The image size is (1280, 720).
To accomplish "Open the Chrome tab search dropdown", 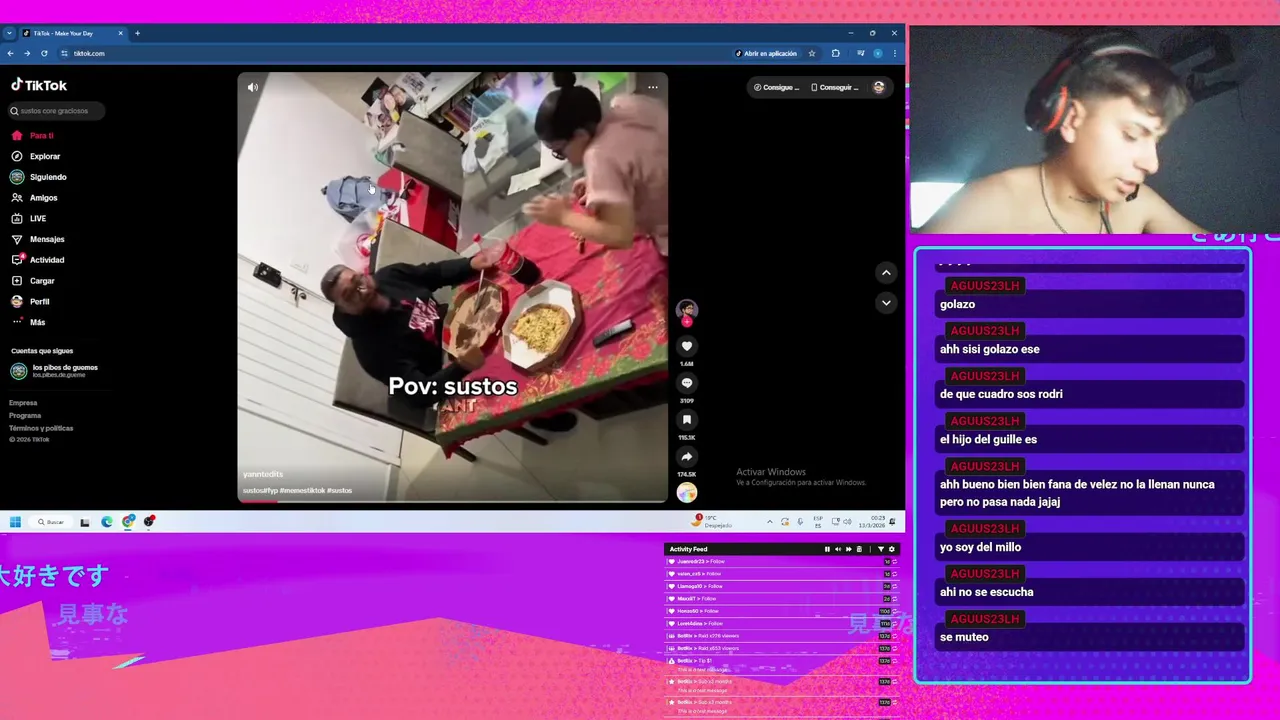I will click(x=9, y=33).
